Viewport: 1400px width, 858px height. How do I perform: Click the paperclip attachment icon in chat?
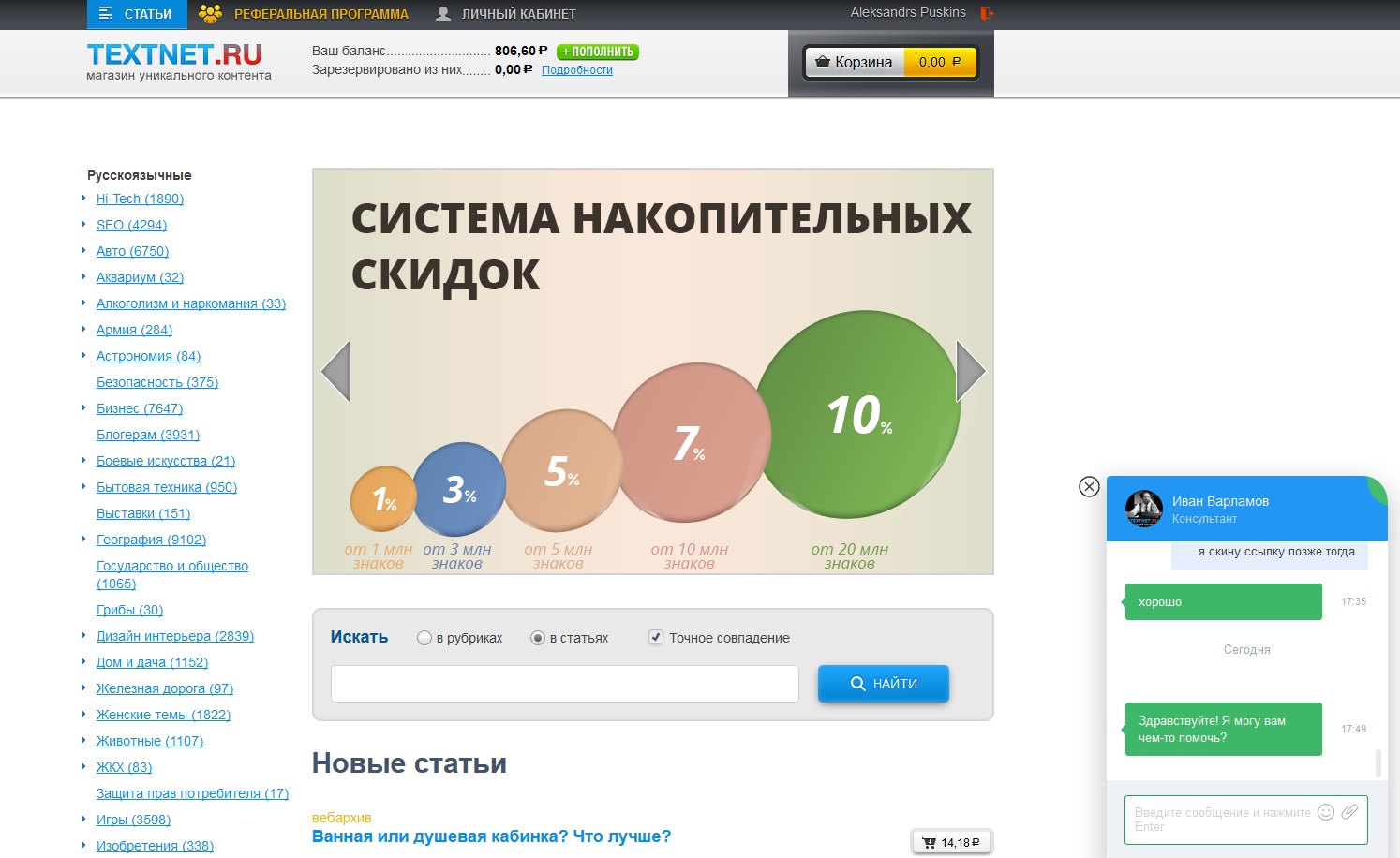click(1349, 812)
